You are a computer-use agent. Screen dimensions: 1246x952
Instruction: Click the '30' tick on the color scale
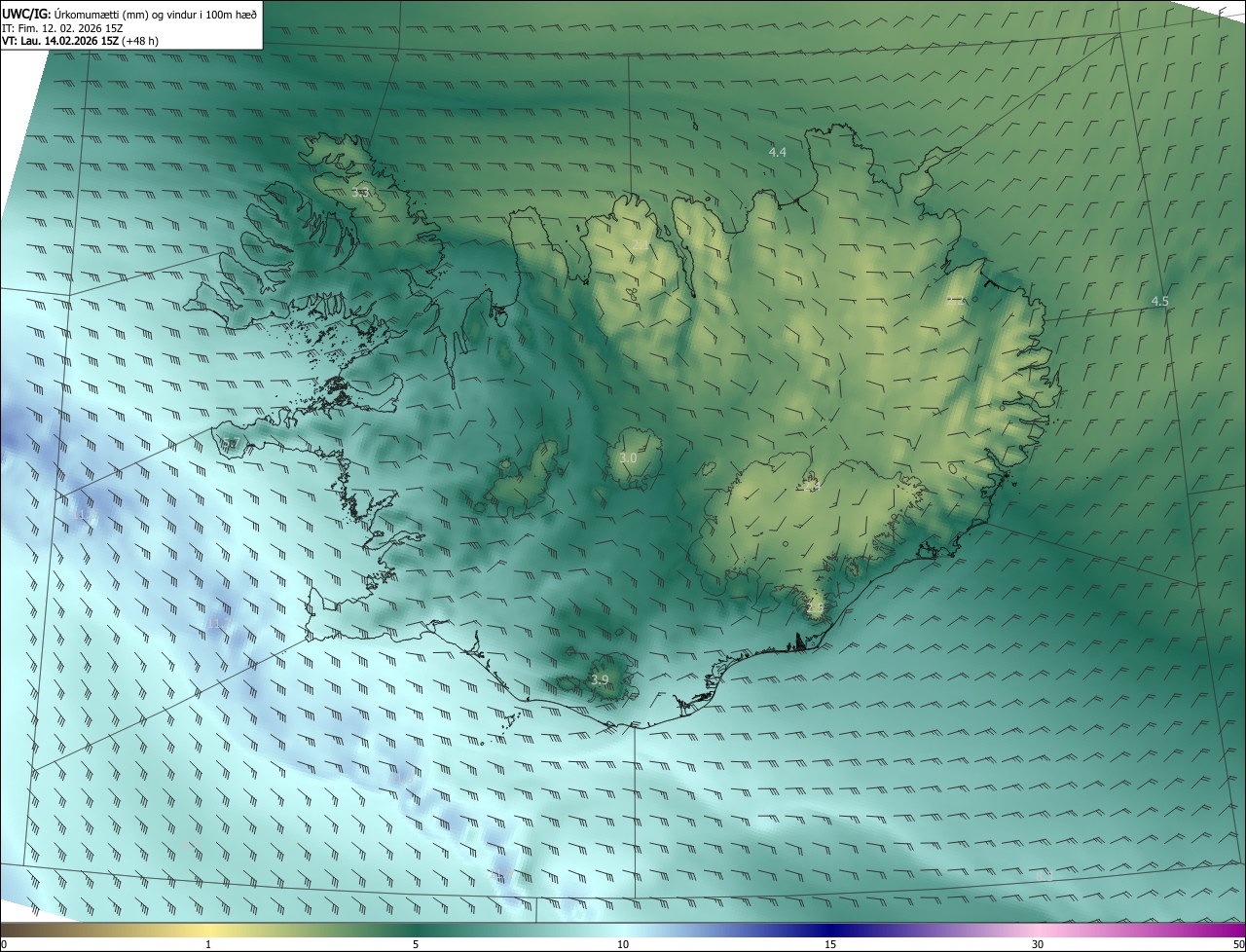pos(1038,944)
